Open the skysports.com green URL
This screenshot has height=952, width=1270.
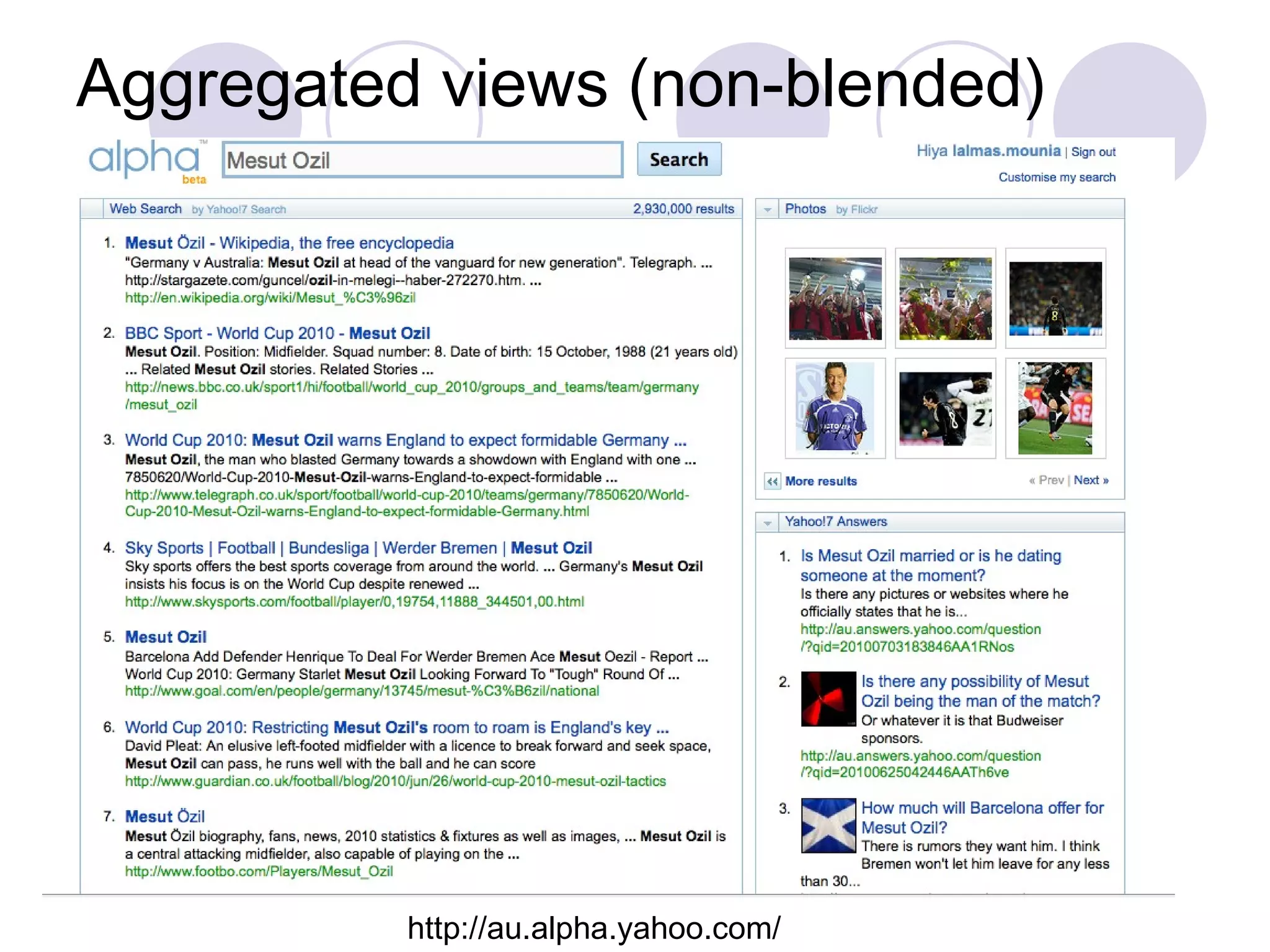[354, 601]
